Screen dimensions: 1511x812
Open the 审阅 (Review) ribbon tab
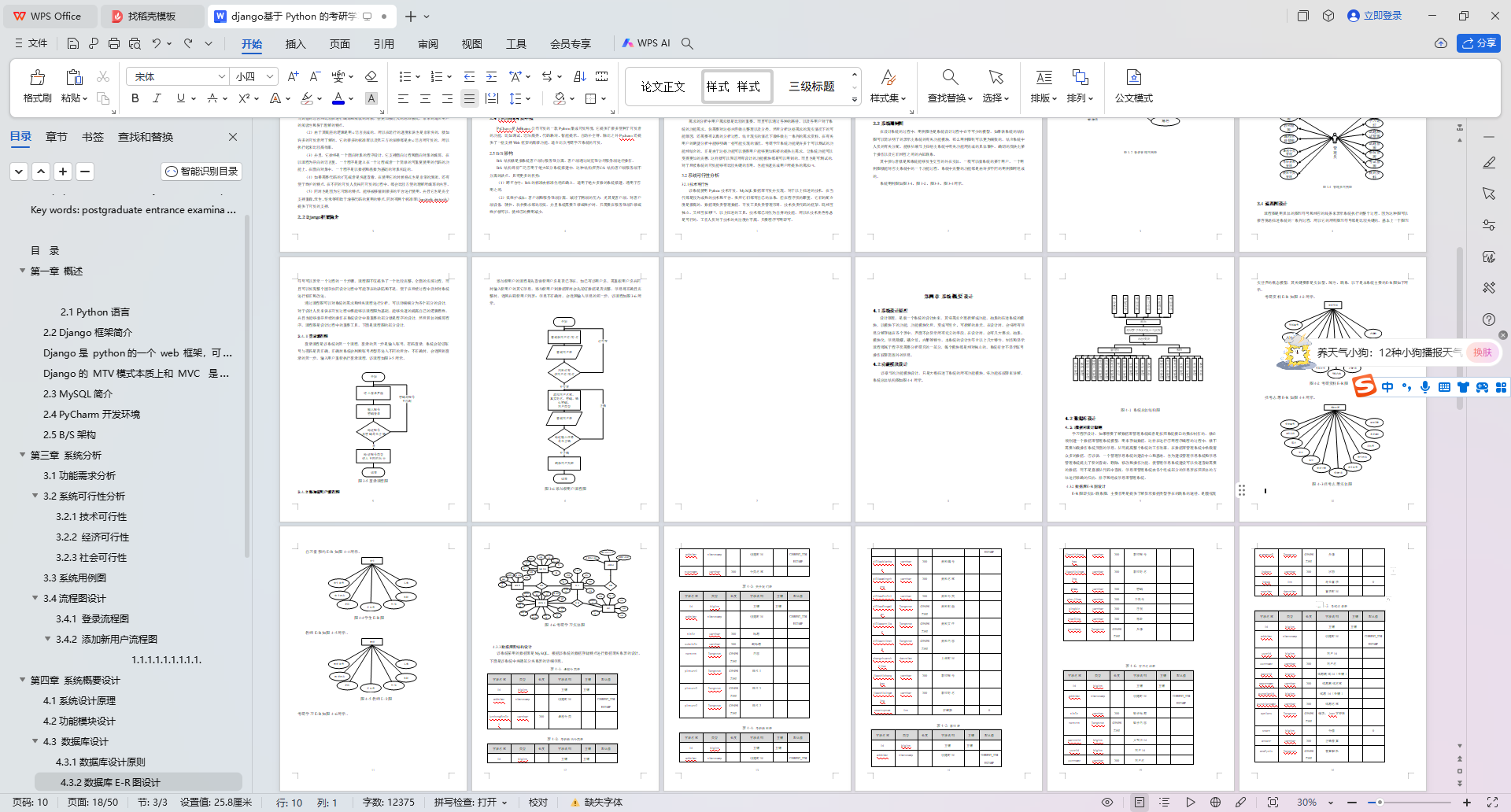click(x=428, y=43)
